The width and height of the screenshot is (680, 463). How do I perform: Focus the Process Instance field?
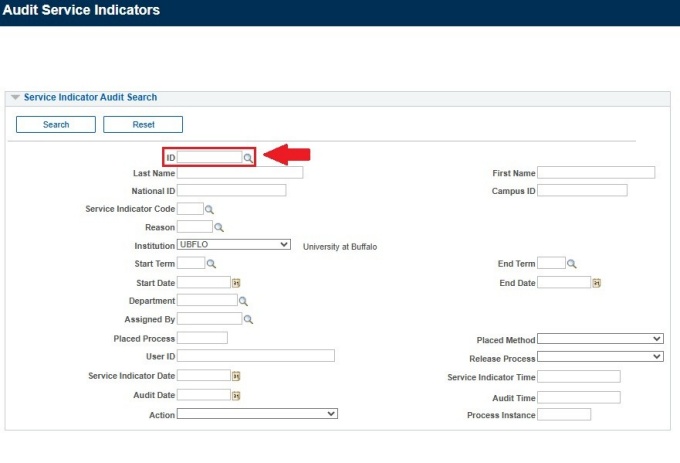tap(564, 414)
